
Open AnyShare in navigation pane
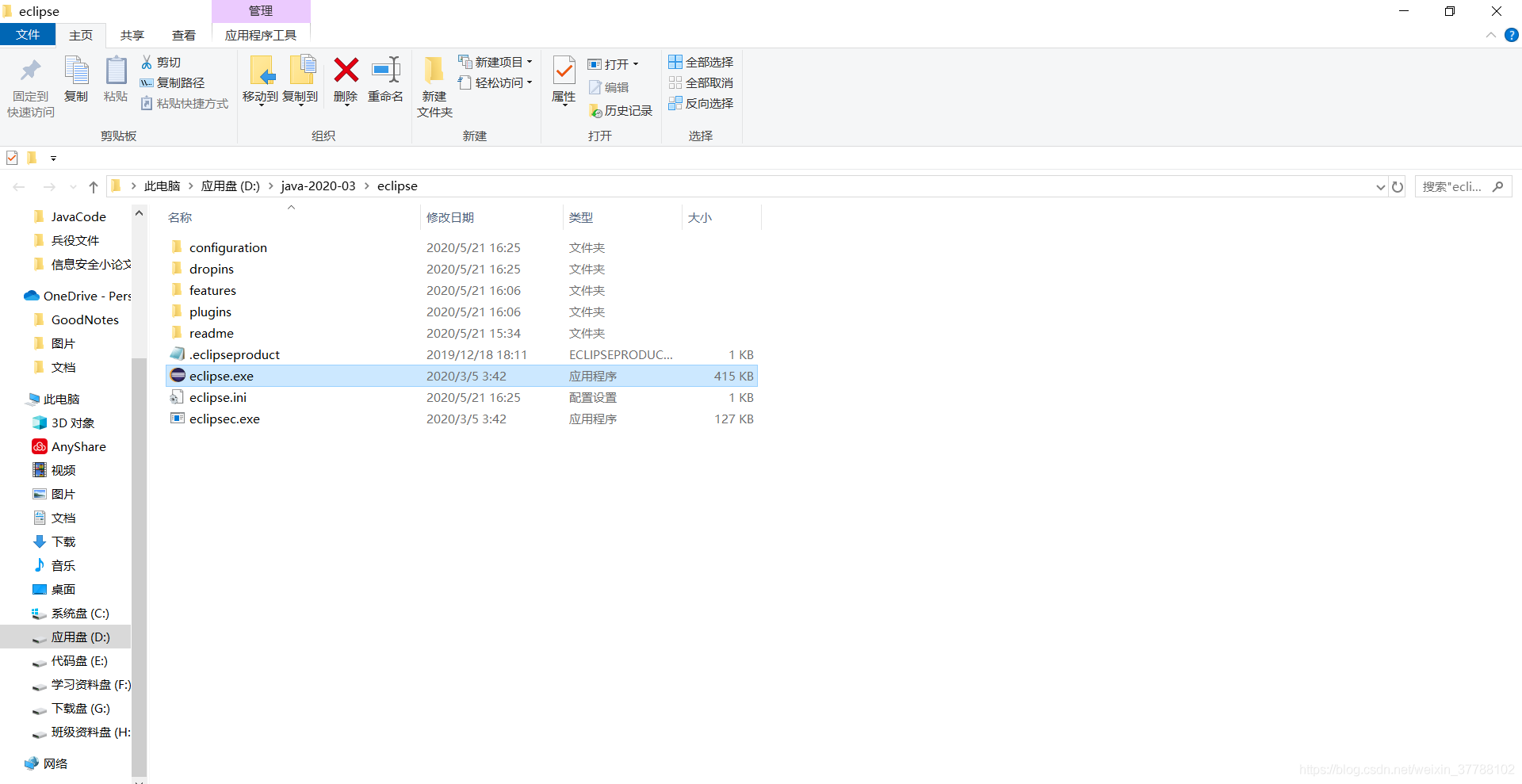(69, 446)
